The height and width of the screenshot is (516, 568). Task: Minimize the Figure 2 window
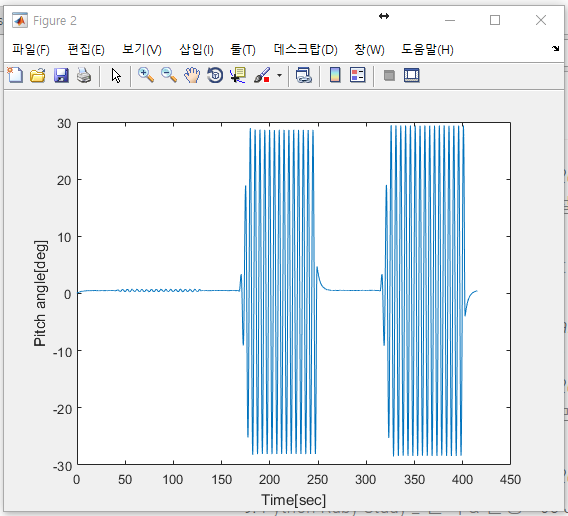[450, 20]
